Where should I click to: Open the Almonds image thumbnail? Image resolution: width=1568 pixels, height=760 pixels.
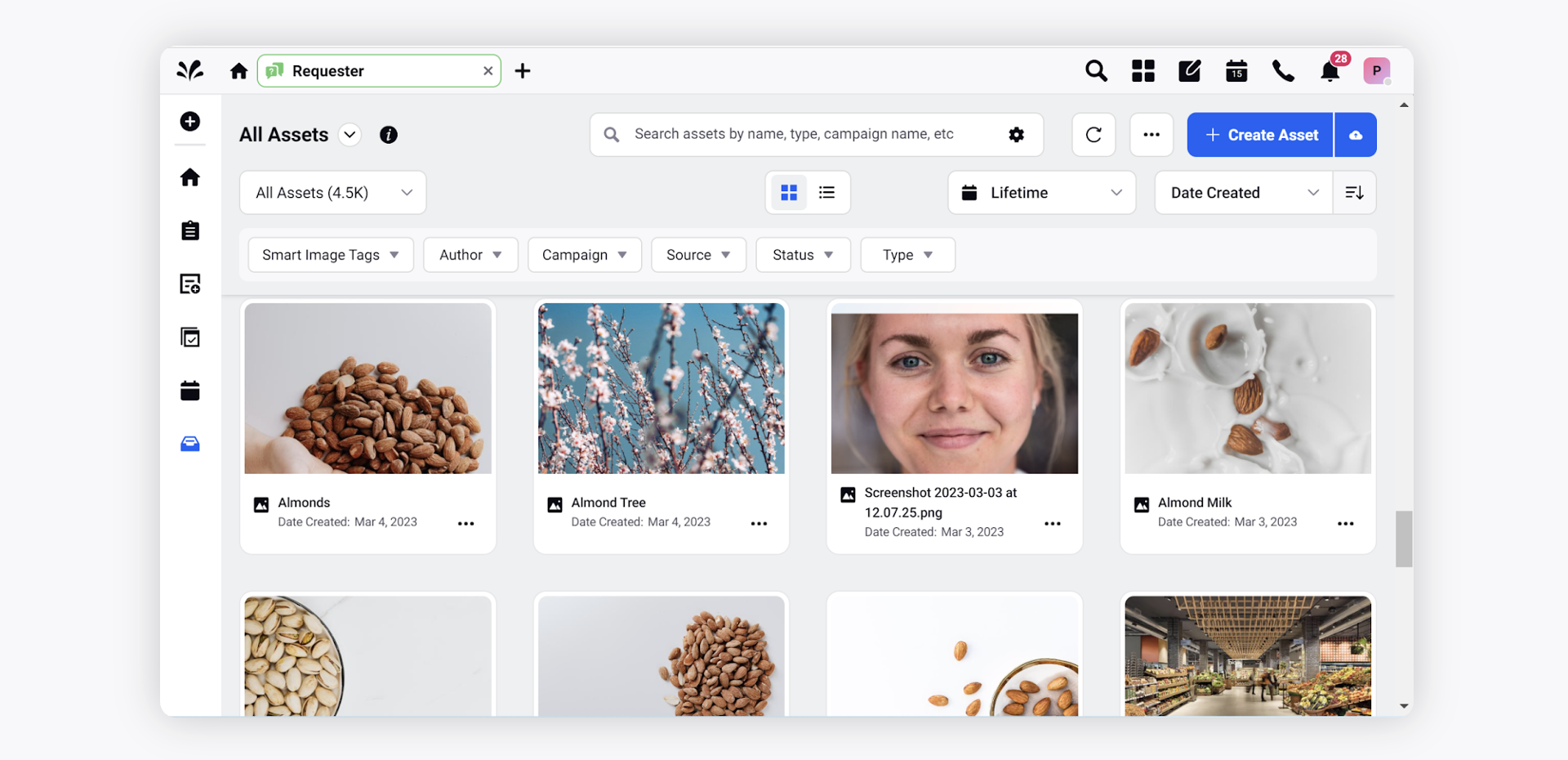368,388
